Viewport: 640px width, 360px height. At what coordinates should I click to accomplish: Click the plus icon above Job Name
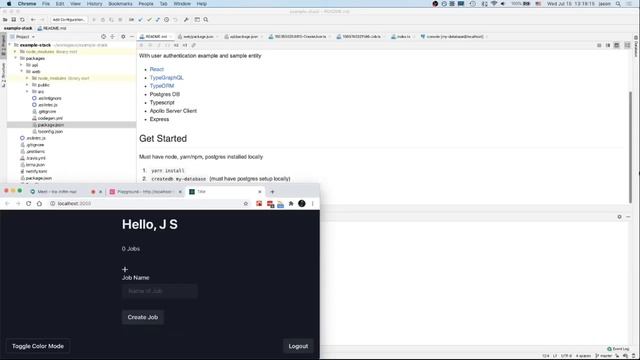point(125,269)
